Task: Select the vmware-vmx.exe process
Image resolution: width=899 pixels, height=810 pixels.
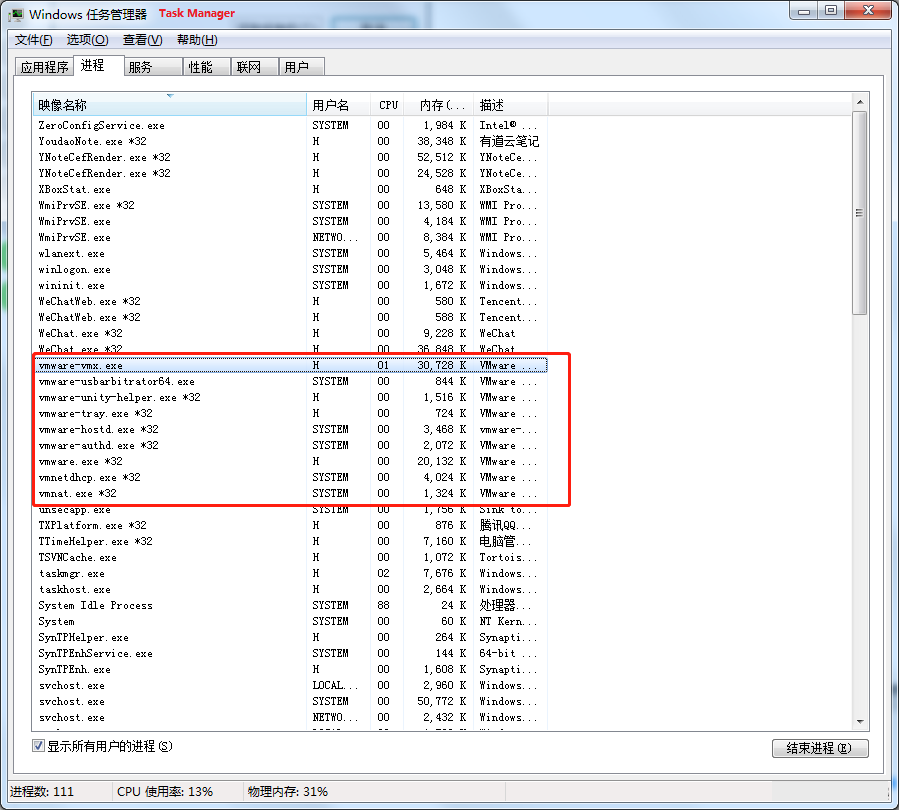Action: point(290,365)
